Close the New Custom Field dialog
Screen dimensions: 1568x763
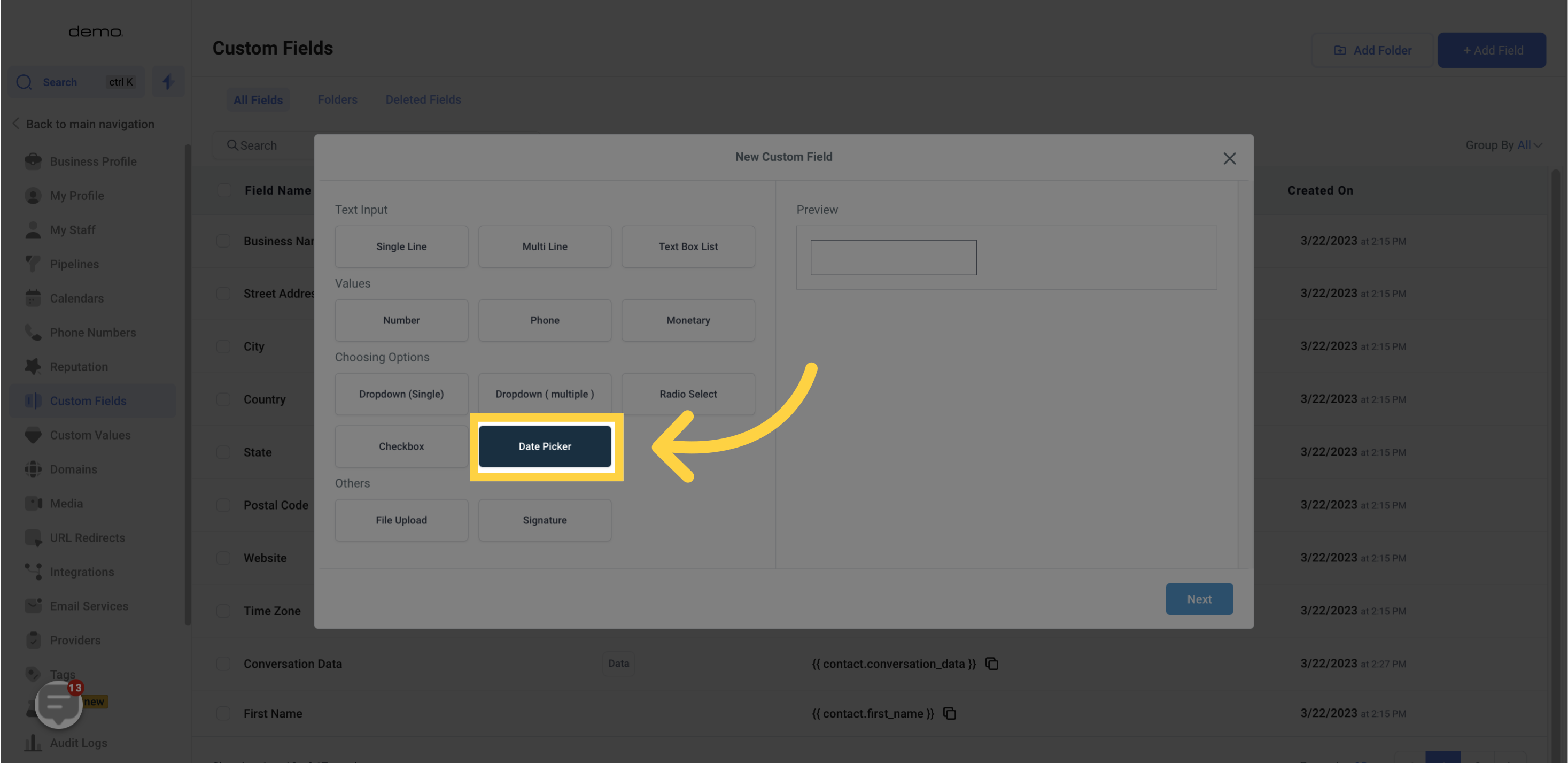(1229, 158)
